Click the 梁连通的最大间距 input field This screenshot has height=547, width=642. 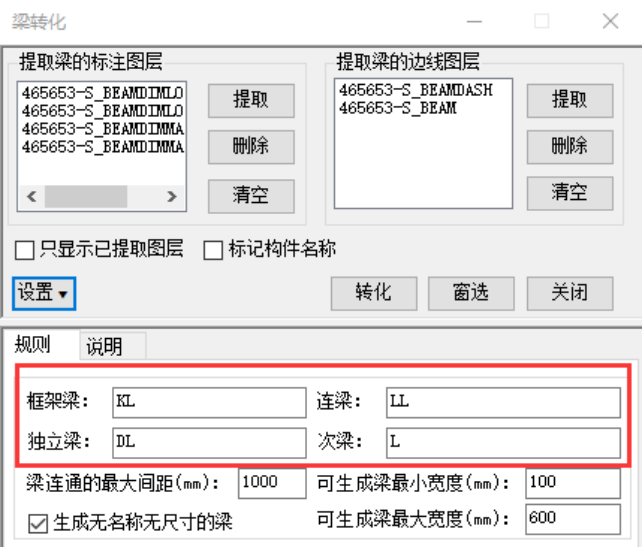272,483
